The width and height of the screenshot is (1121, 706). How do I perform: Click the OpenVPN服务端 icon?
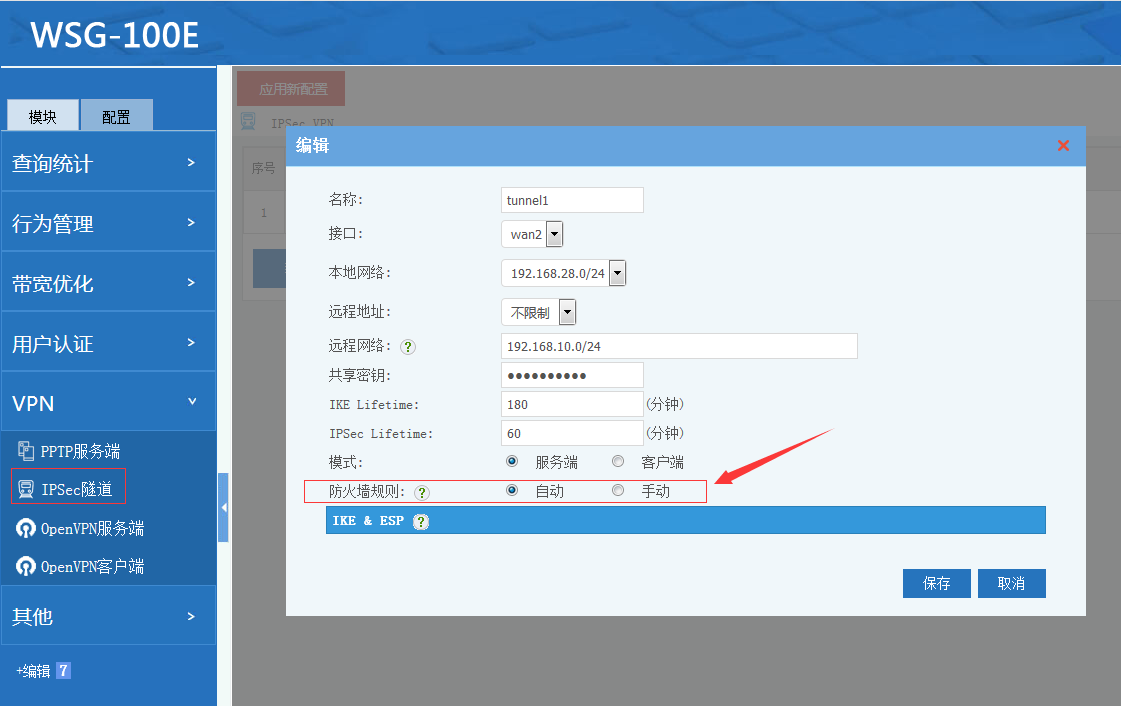point(26,528)
